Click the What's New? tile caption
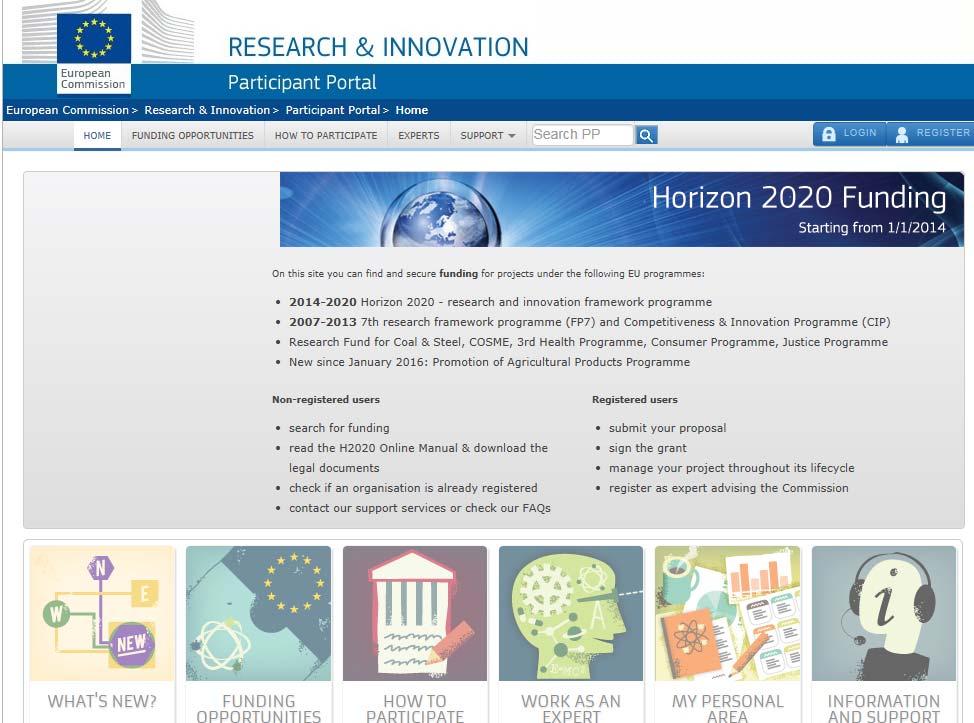974x723 pixels. point(102,701)
